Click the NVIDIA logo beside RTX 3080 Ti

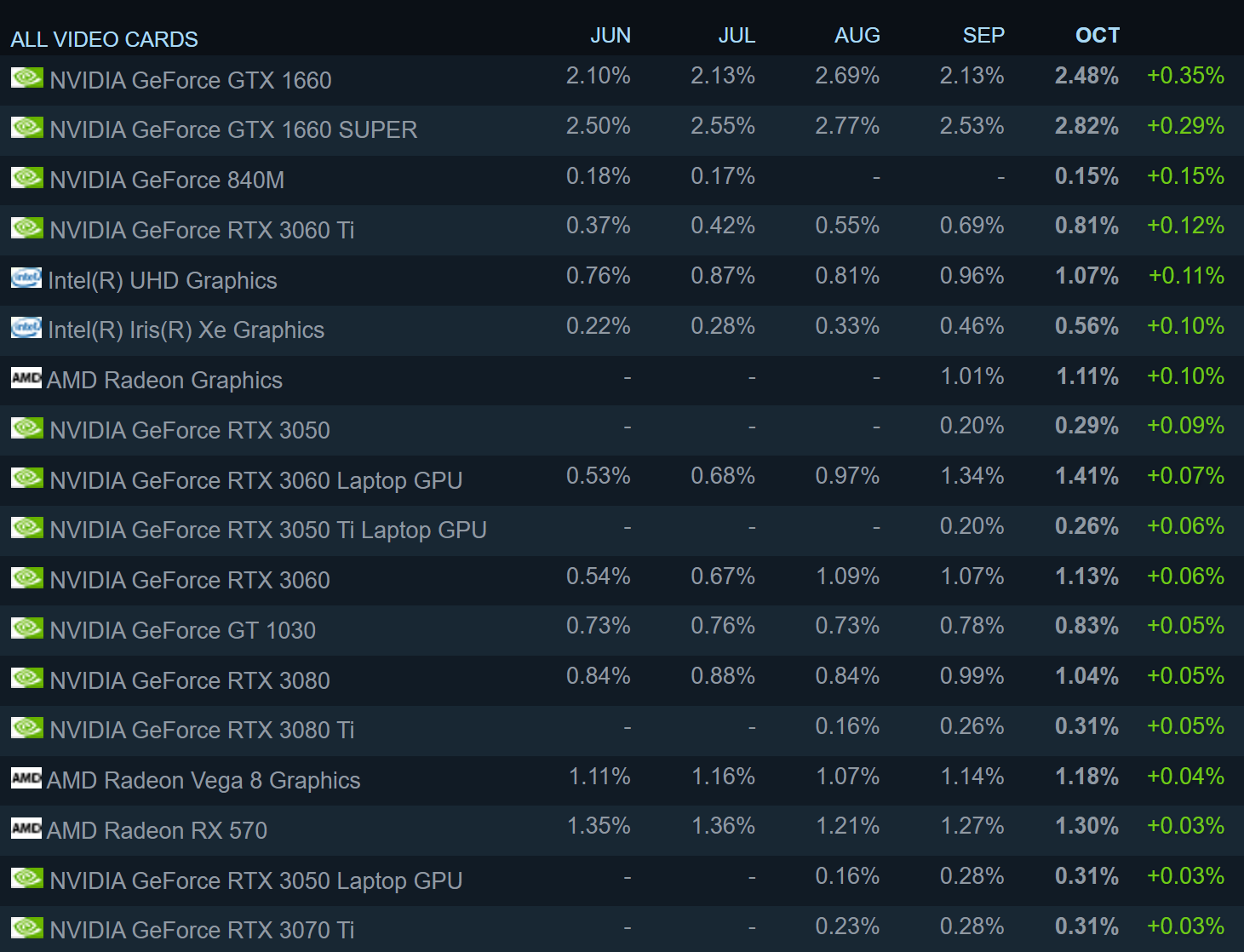(x=27, y=728)
